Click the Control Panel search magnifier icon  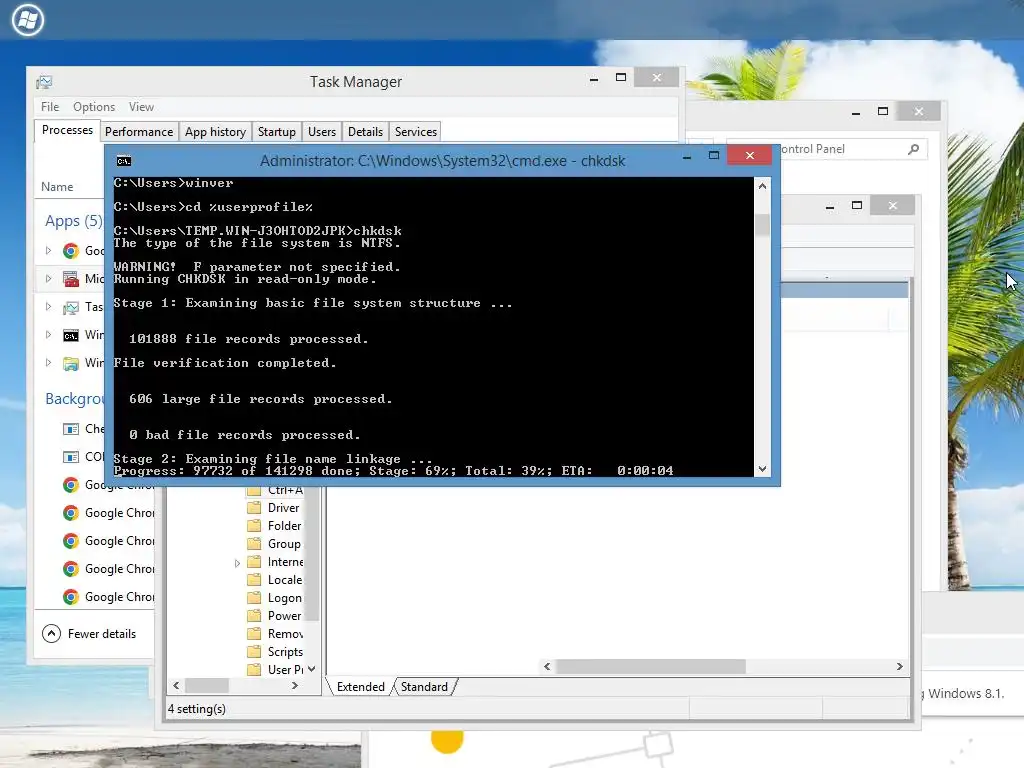pyautogui.click(x=914, y=149)
